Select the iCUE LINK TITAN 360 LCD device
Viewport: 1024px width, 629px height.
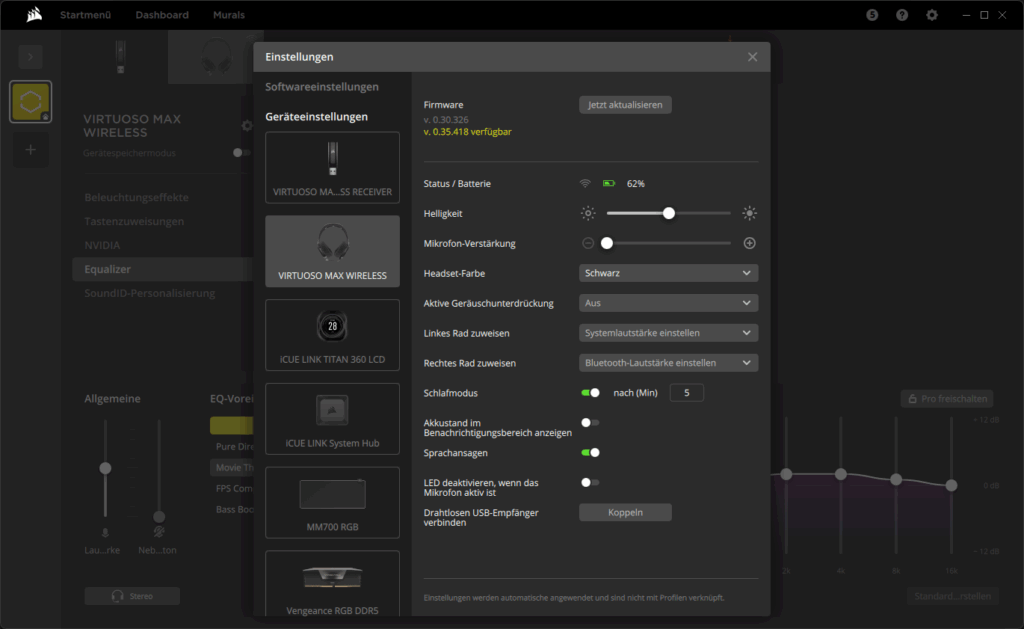coord(332,334)
